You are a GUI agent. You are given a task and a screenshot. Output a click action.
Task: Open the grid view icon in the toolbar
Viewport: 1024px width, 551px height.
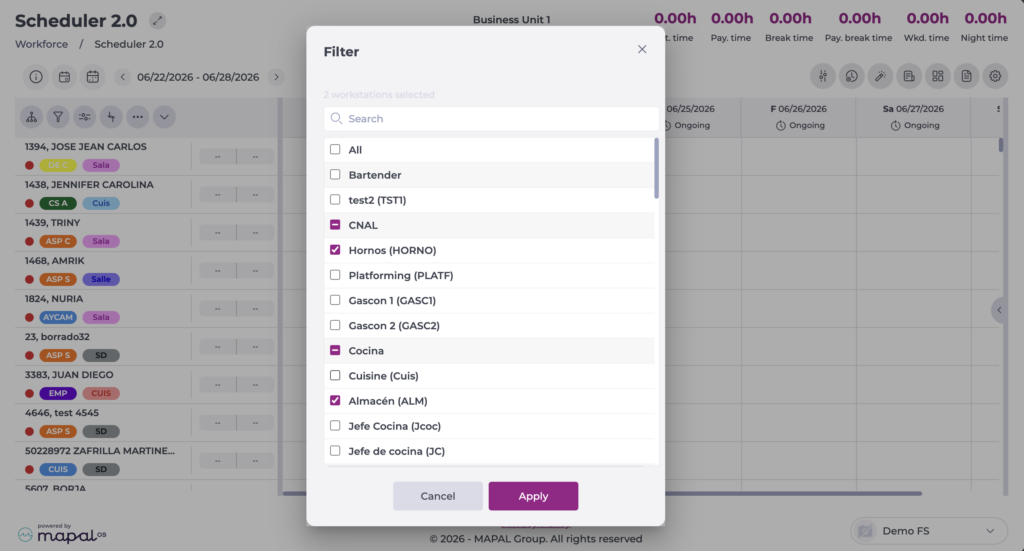938,76
